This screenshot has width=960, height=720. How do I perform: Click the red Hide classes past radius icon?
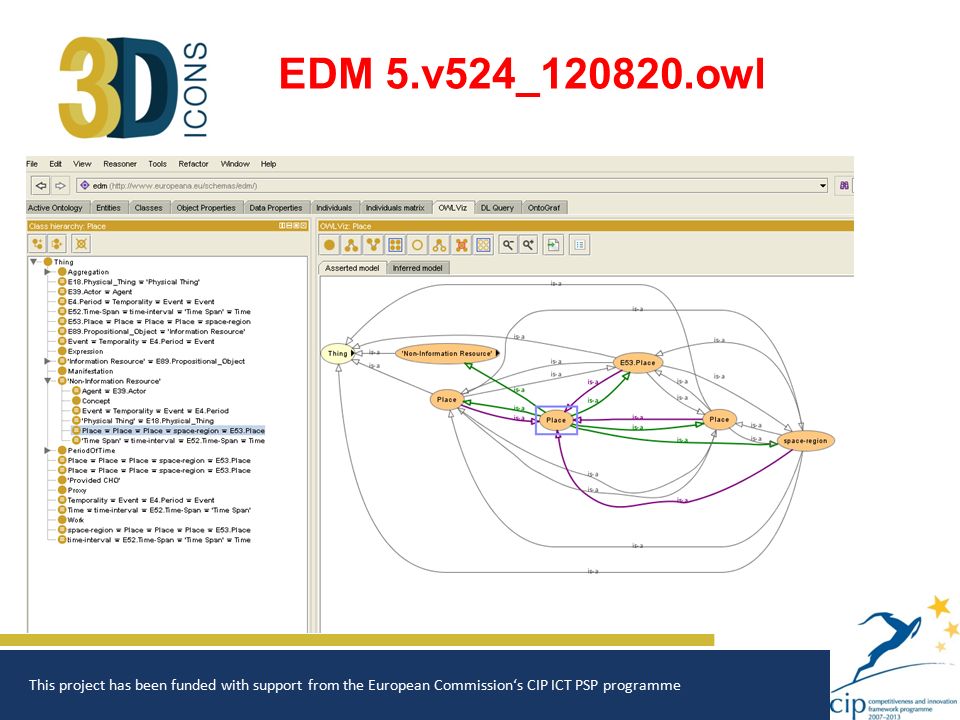tap(462, 246)
